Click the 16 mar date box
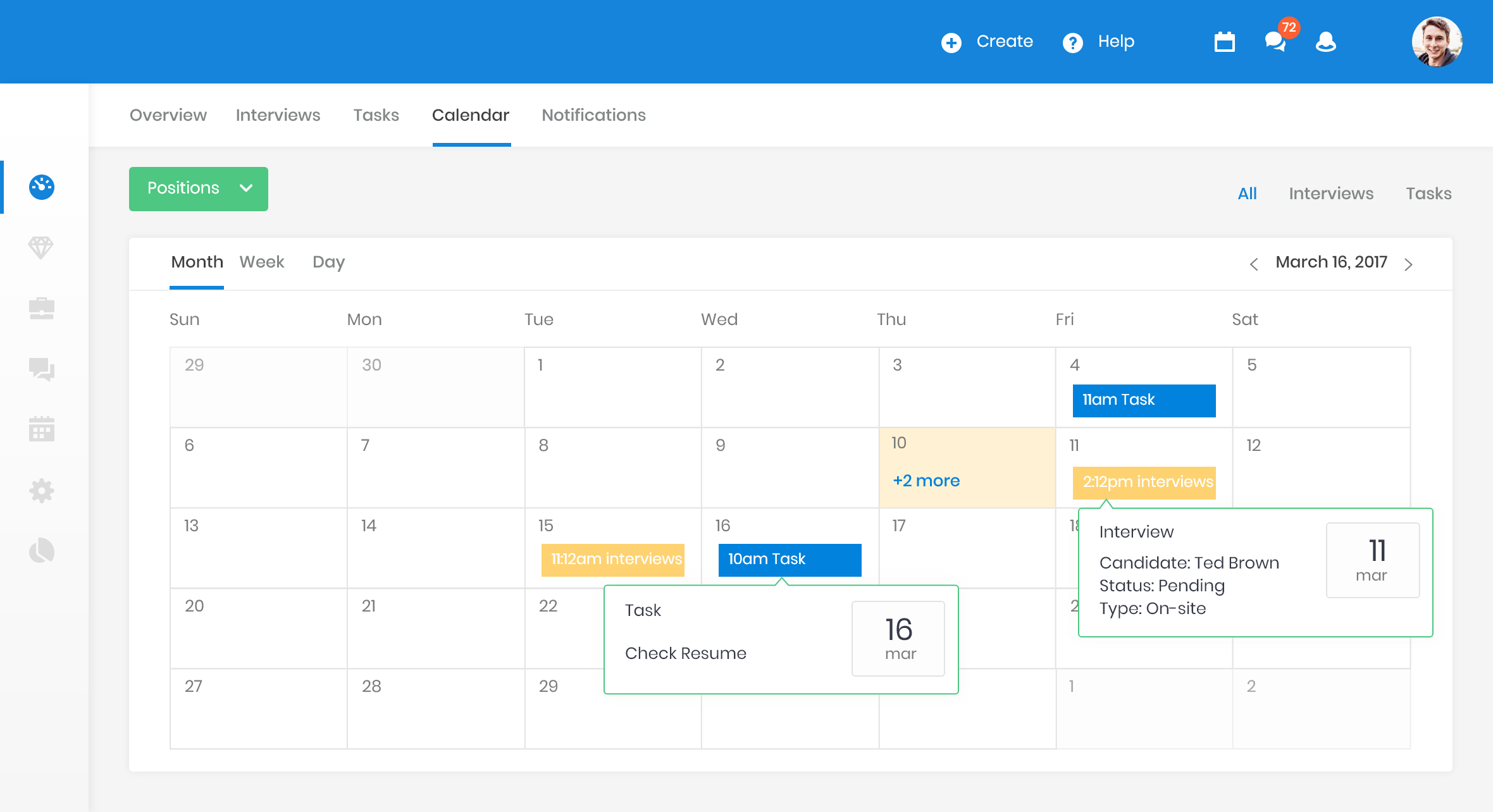 coord(898,639)
